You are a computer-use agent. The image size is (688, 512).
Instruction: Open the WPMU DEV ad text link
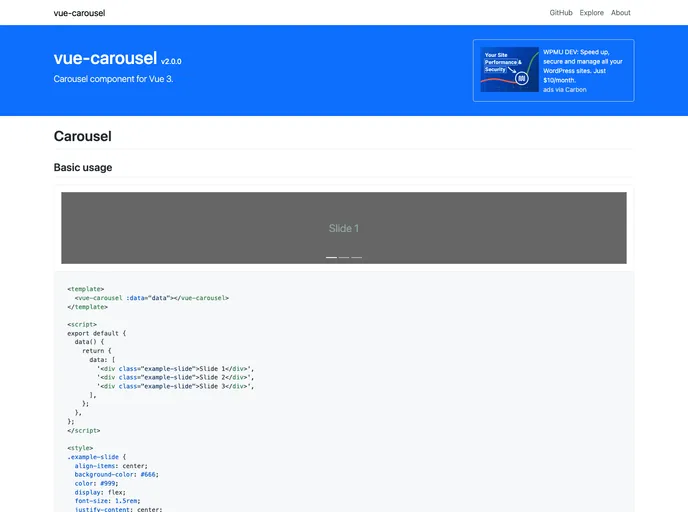pyautogui.click(x=583, y=66)
